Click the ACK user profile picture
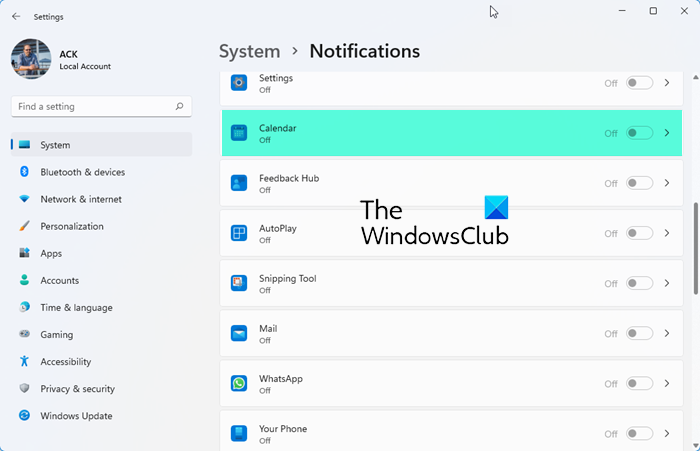The width and height of the screenshot is (700, 451). (x=31, y=59)
